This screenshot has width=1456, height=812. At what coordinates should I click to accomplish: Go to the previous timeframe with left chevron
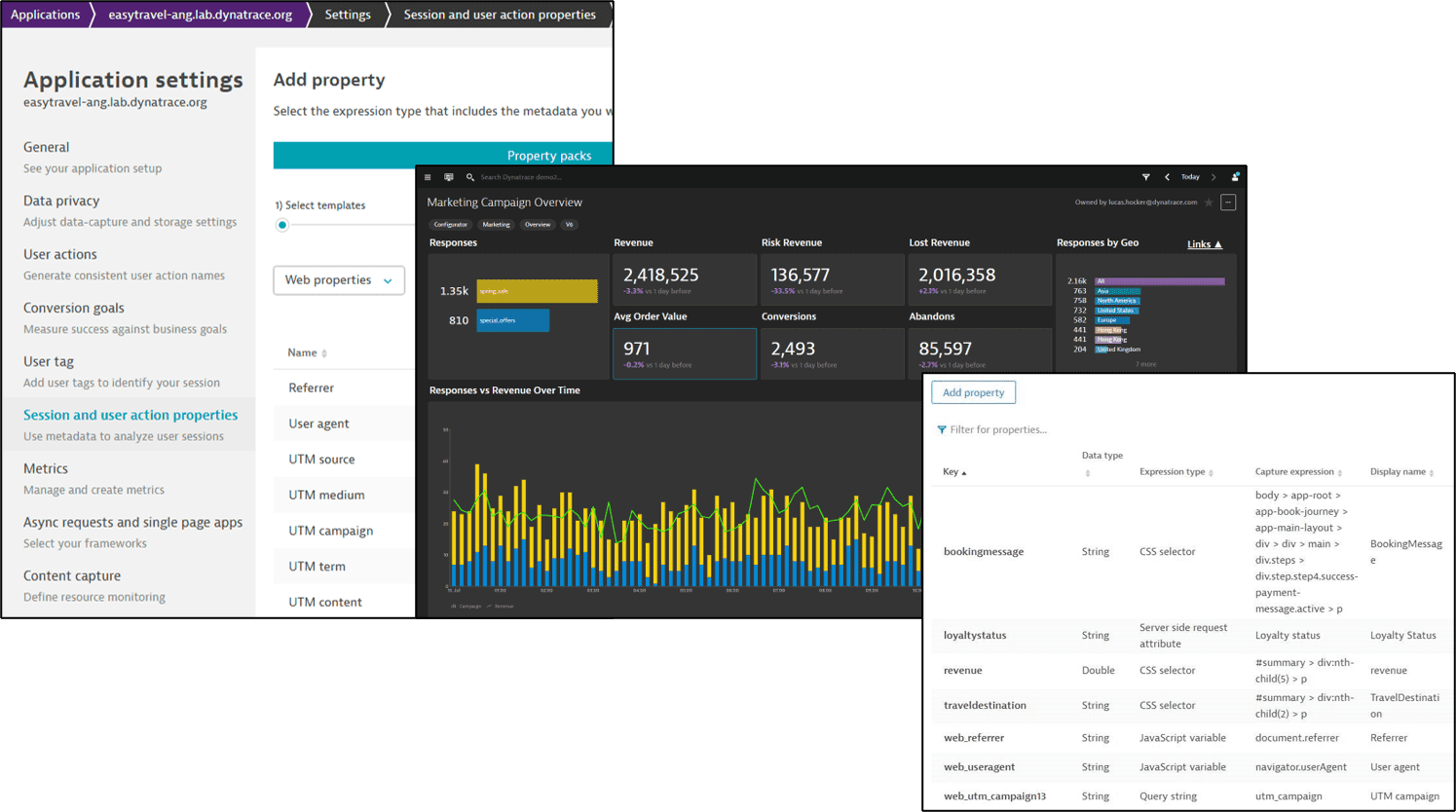click(x=1167, y=177)
